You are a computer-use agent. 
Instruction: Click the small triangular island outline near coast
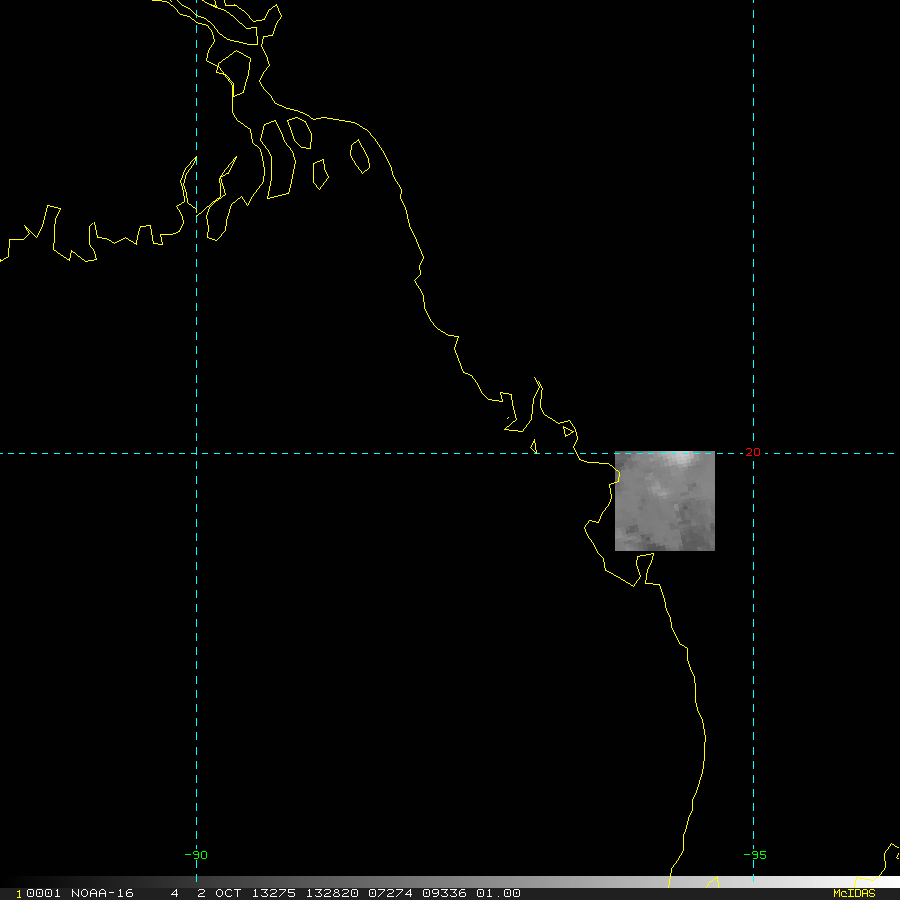click(568, 431)
